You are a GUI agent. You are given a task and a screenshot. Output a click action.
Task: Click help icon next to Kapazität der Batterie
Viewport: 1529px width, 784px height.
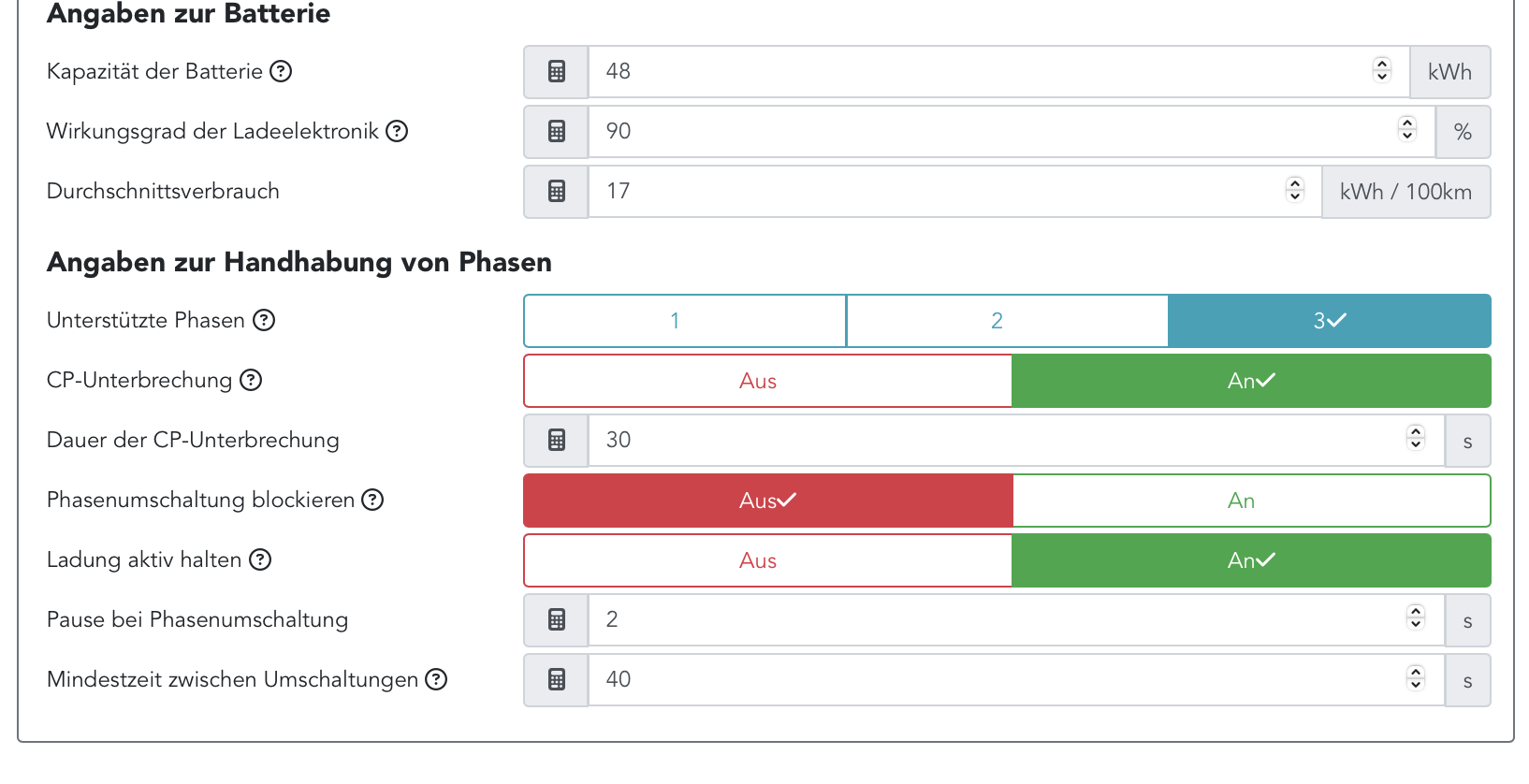(x=281, y=71)
